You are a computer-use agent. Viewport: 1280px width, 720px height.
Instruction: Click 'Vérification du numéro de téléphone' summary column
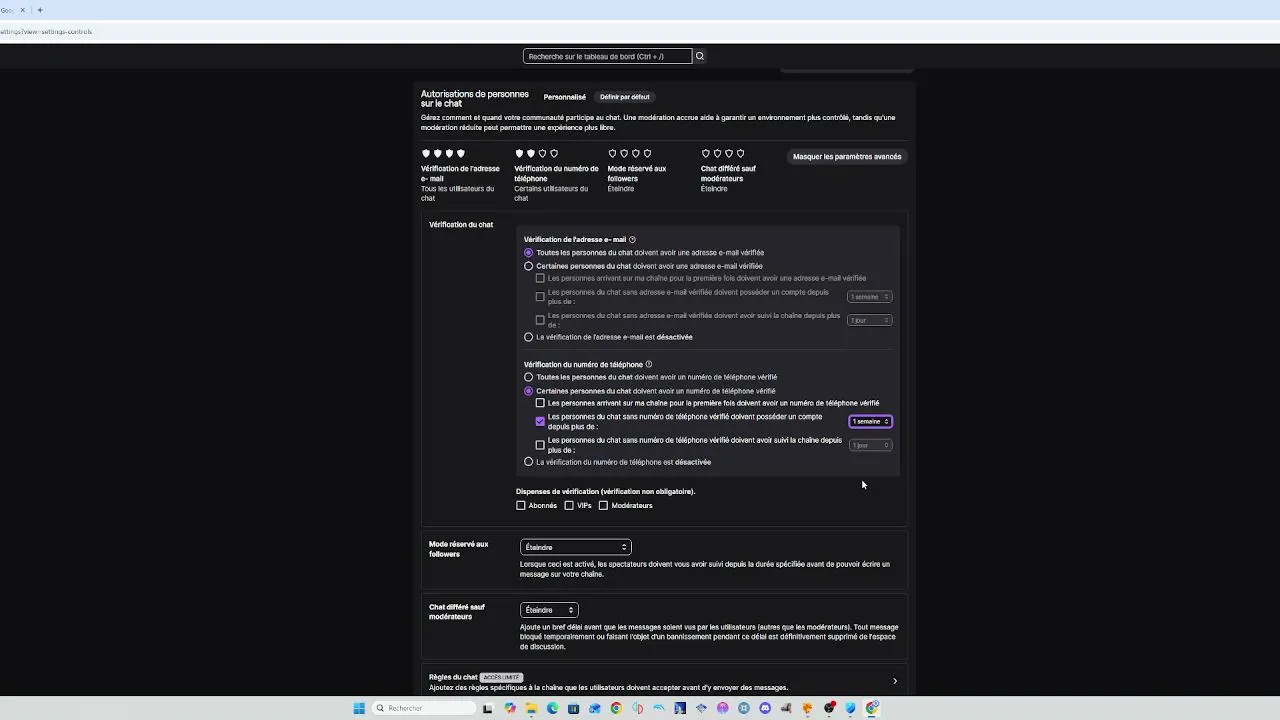[557, 174]
